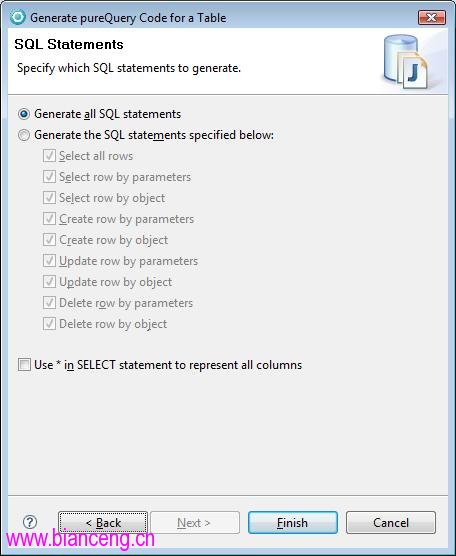Image resolution: width=456 pixels, height=556 pixels.
Task: Cancel the wizard dialog
Action: 391,522
